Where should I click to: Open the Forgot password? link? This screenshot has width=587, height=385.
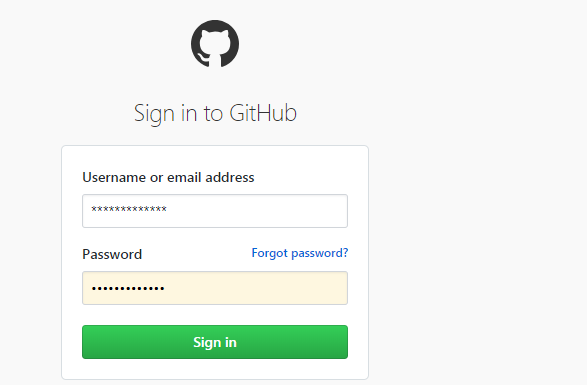coord(300,253)
